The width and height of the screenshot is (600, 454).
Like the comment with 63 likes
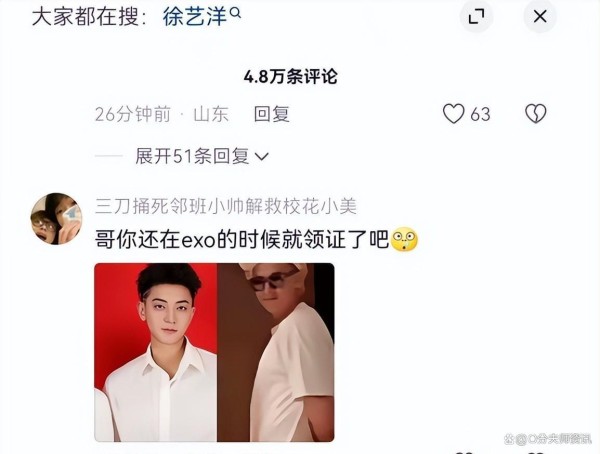tap(453, 114)
